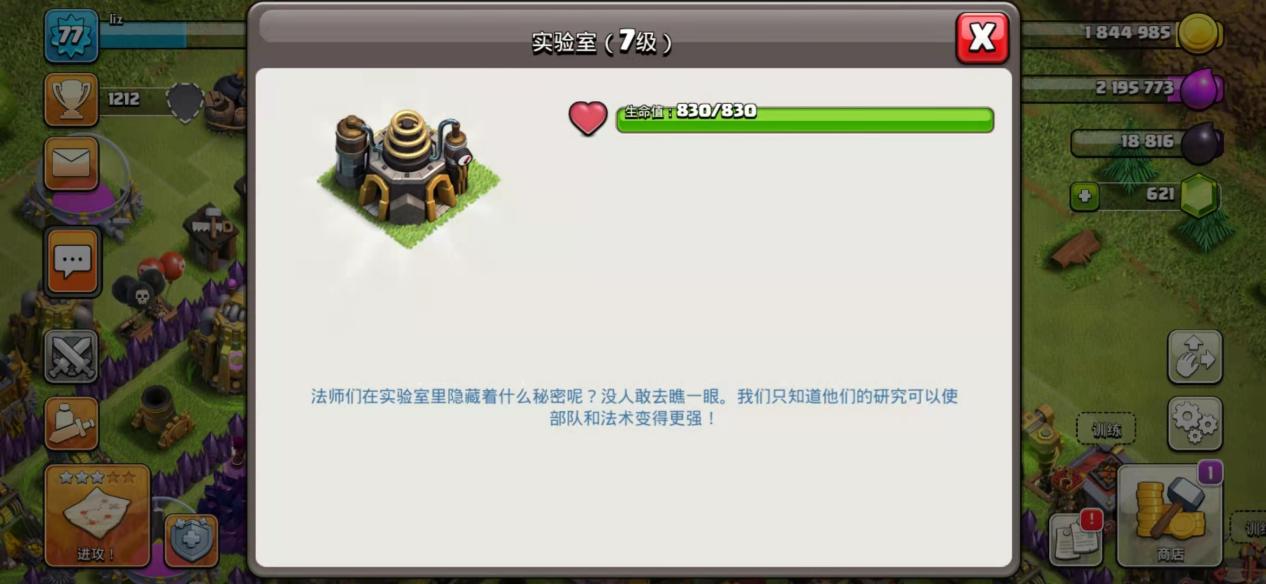The width and height of the screenshot is (1266, 584).
Task: Tap the layout edit hand icon
Action: pyautogui.click(x=1195, y=356)
